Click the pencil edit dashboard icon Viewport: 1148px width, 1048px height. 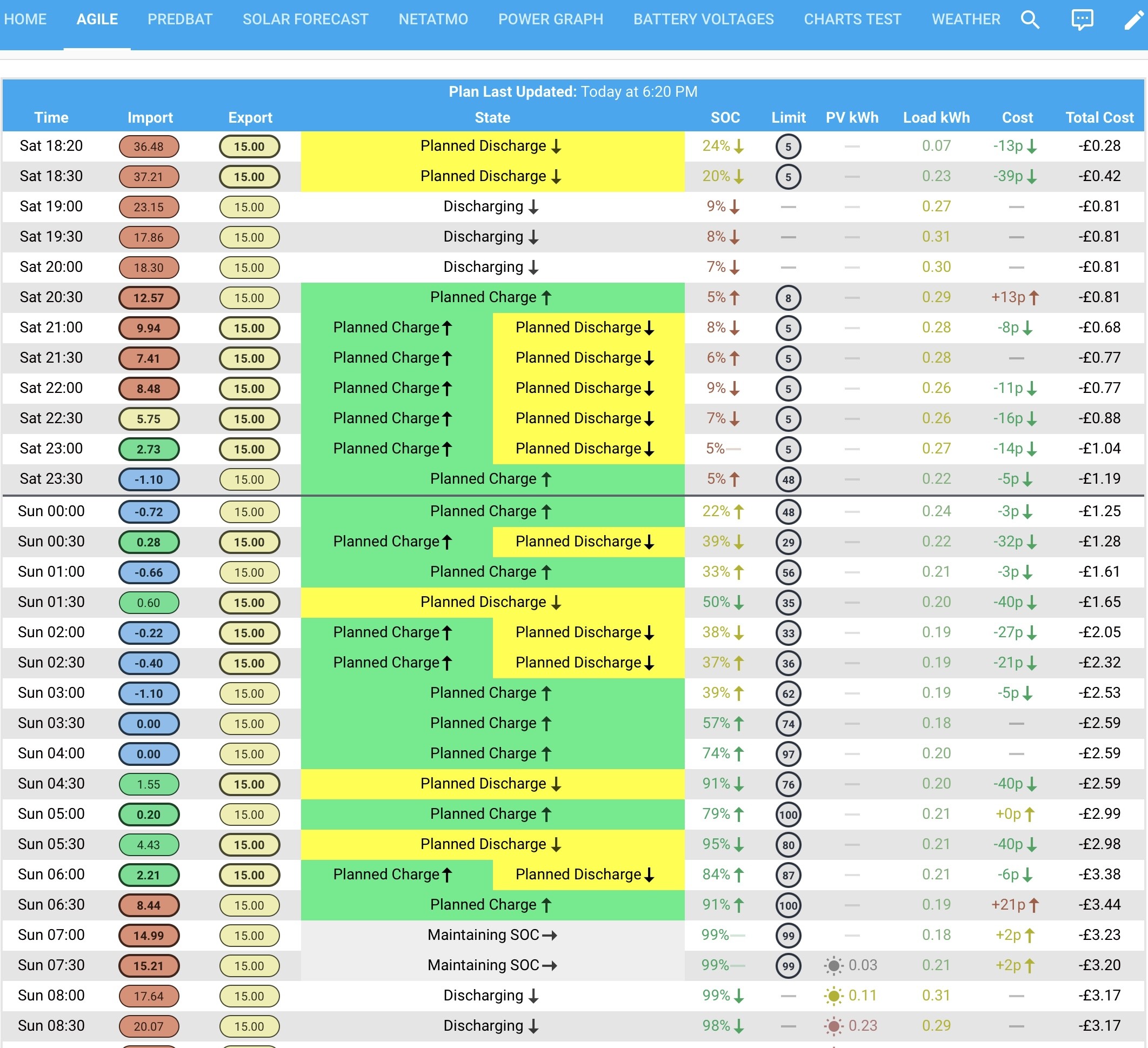coord(1133,19)
